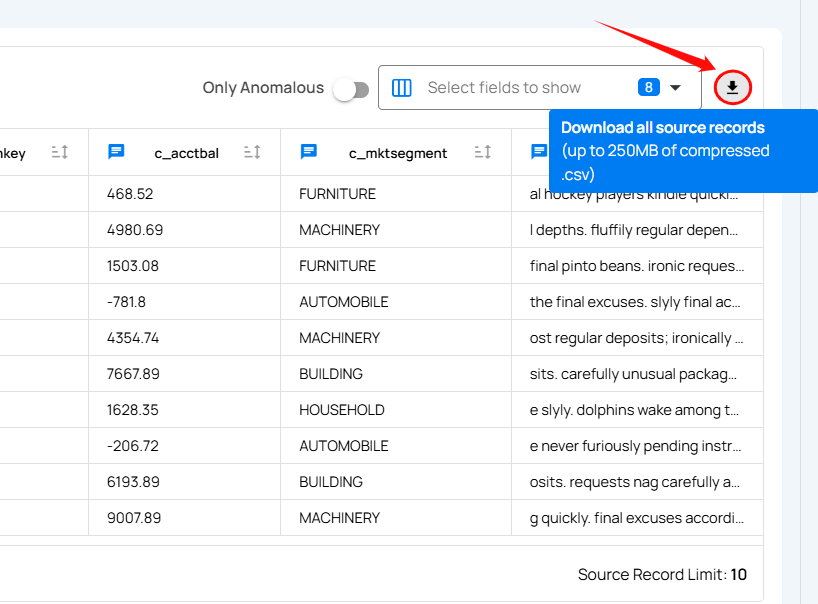Image resolution: width=818 pixels, height=604 pixels.
Task: Sort the column ending in 'key'
Action: 59,152
